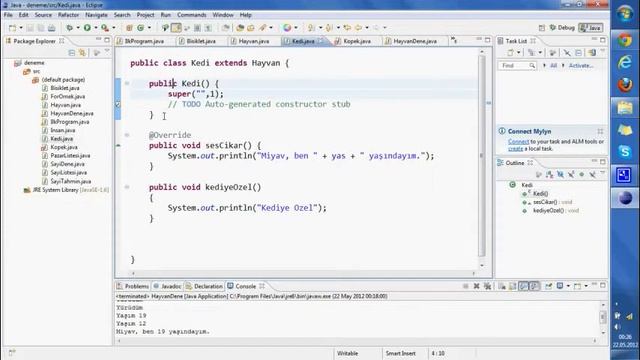Viewport: 640px width, 360px height.
Task: Select the Java perspective button
Action: 591,28
